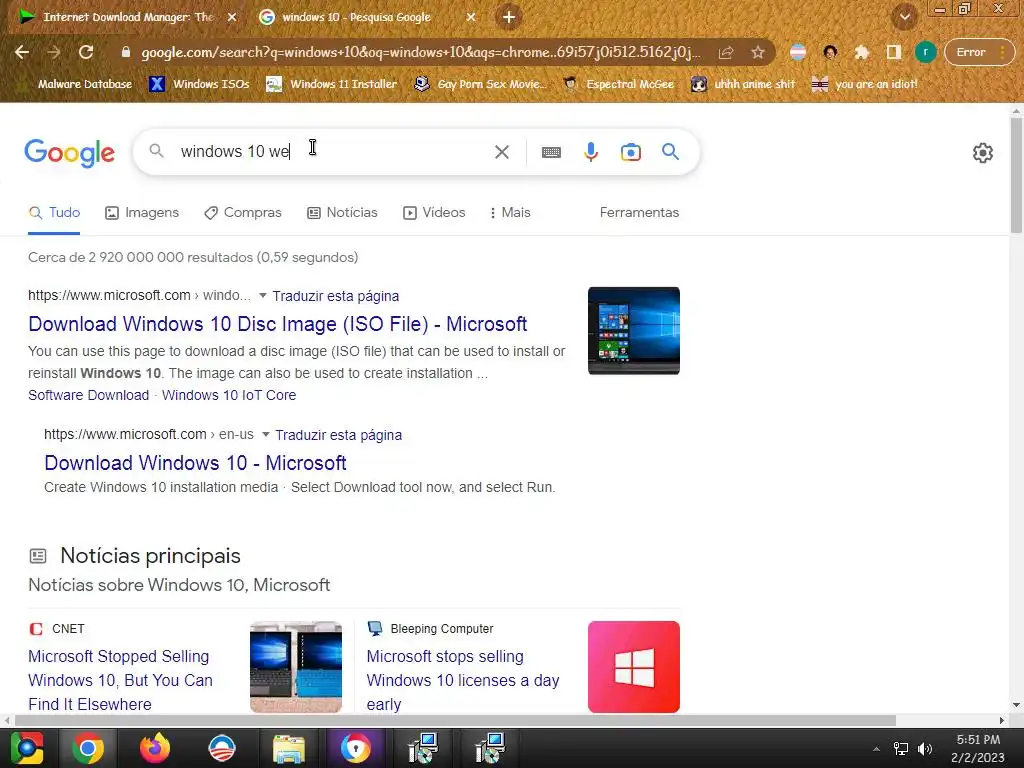Close the windows 10 Google search tab
Viewport: 1024px width, 768px height.
pos(471,17)
